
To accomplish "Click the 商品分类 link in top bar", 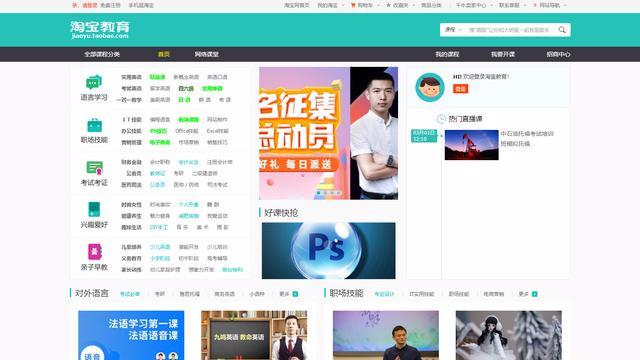I will point(431,5).
